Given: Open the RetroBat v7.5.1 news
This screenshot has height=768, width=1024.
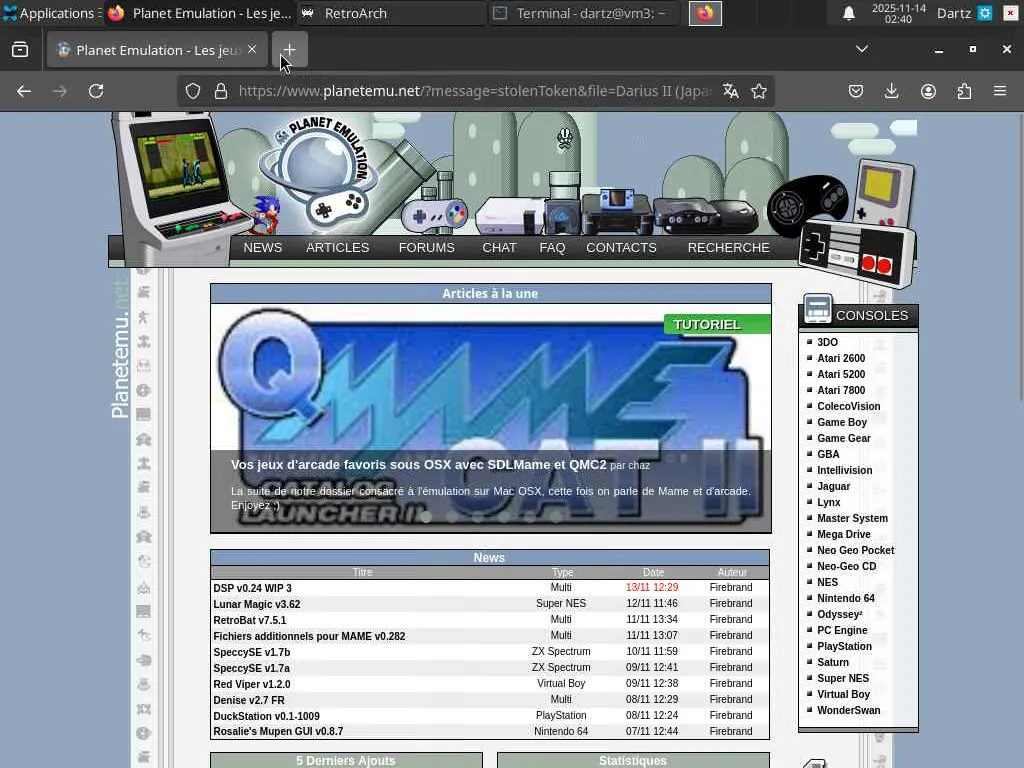Looking at the screenshot, I should [x=249, y=620].
